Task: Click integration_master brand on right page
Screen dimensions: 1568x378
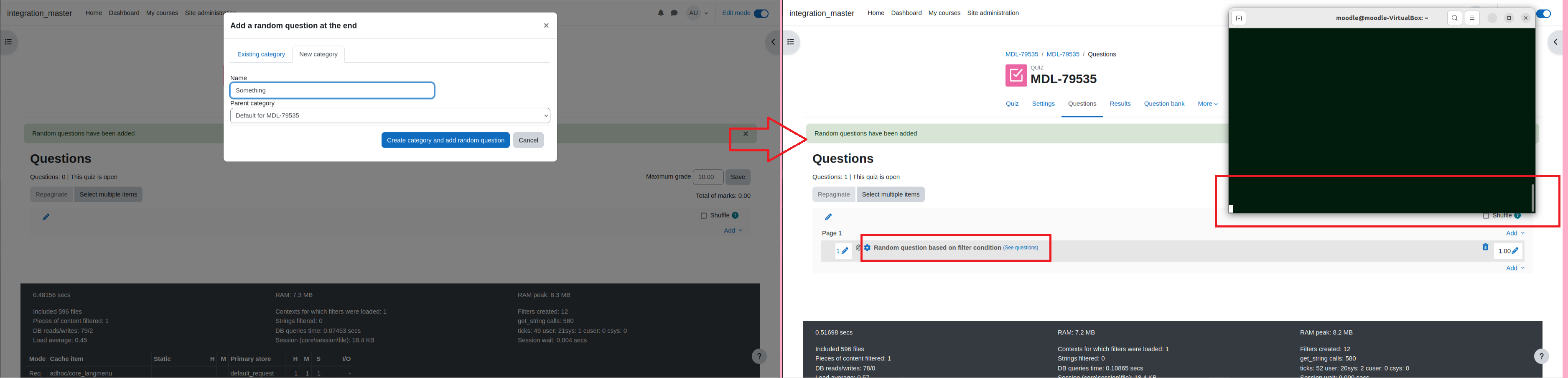Action: tap(822, 13)
